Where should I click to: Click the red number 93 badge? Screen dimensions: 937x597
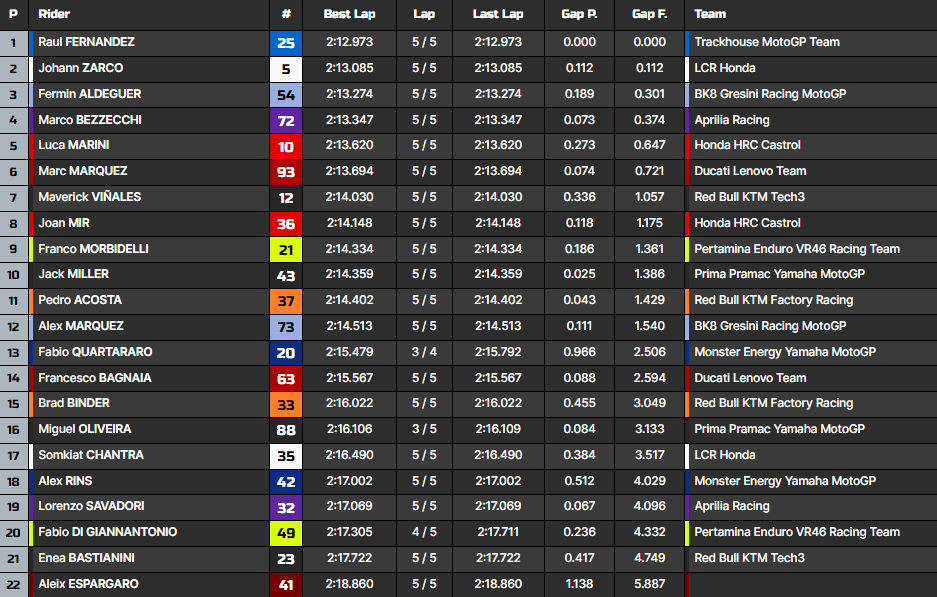tap(286, 172)
